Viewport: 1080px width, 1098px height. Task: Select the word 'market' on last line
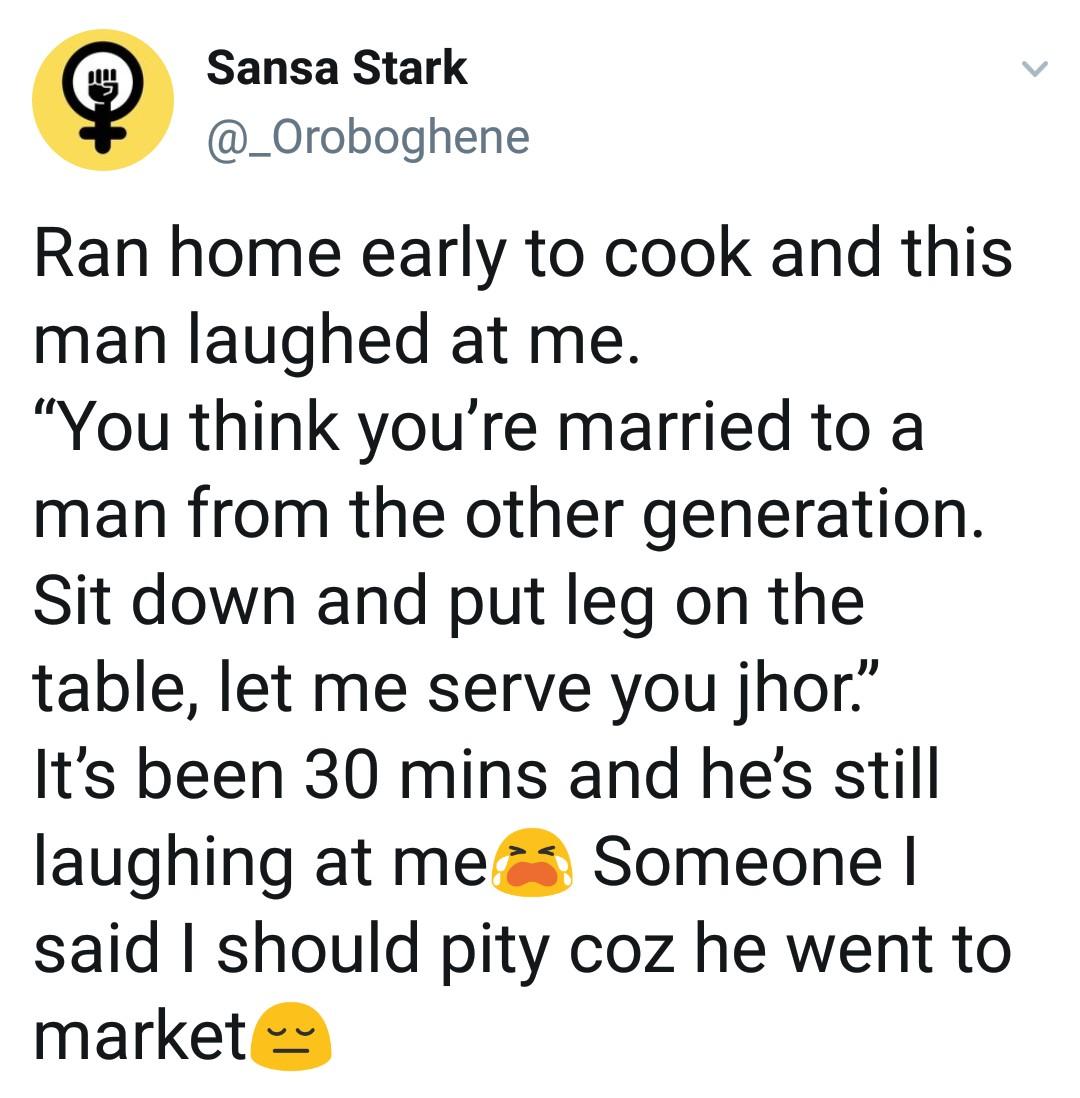[x=140, y=1036]
